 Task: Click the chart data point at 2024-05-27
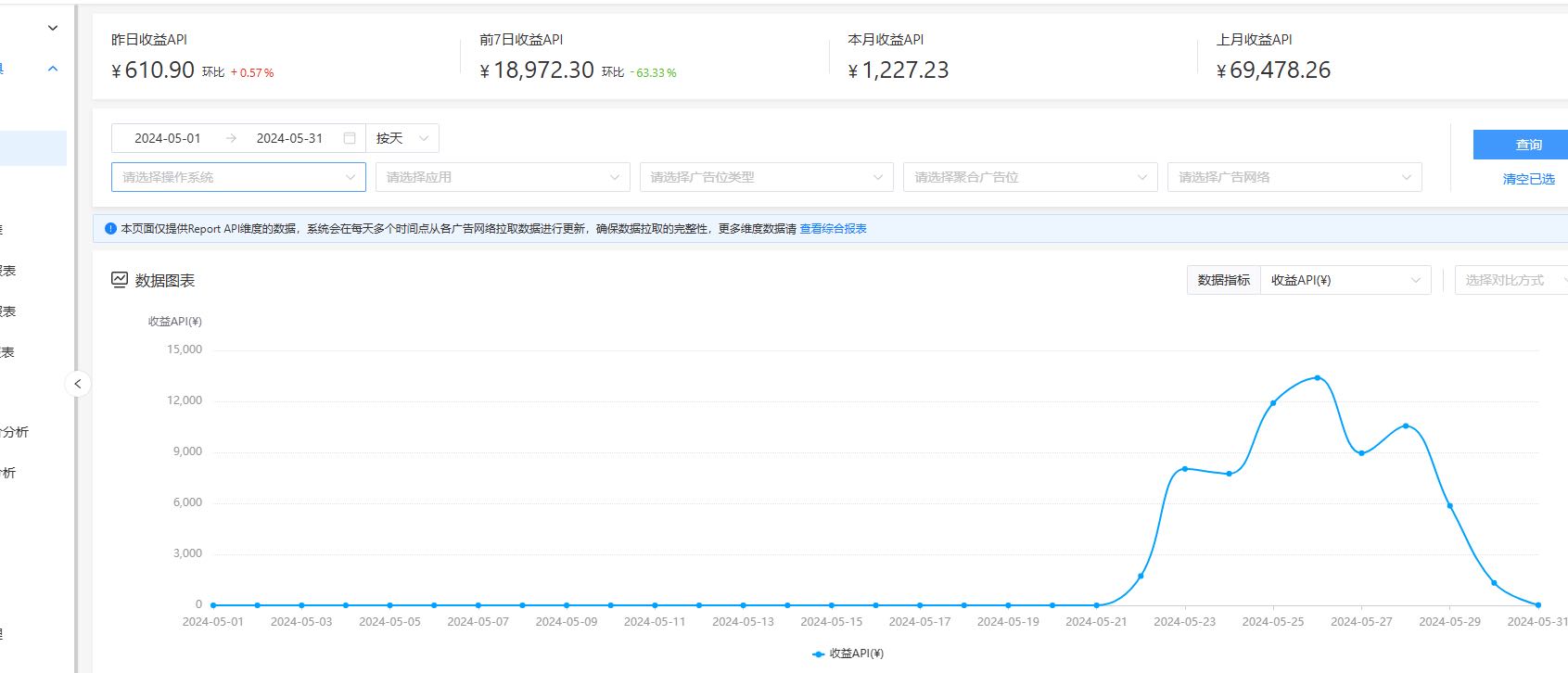[x=1361, y=453]
